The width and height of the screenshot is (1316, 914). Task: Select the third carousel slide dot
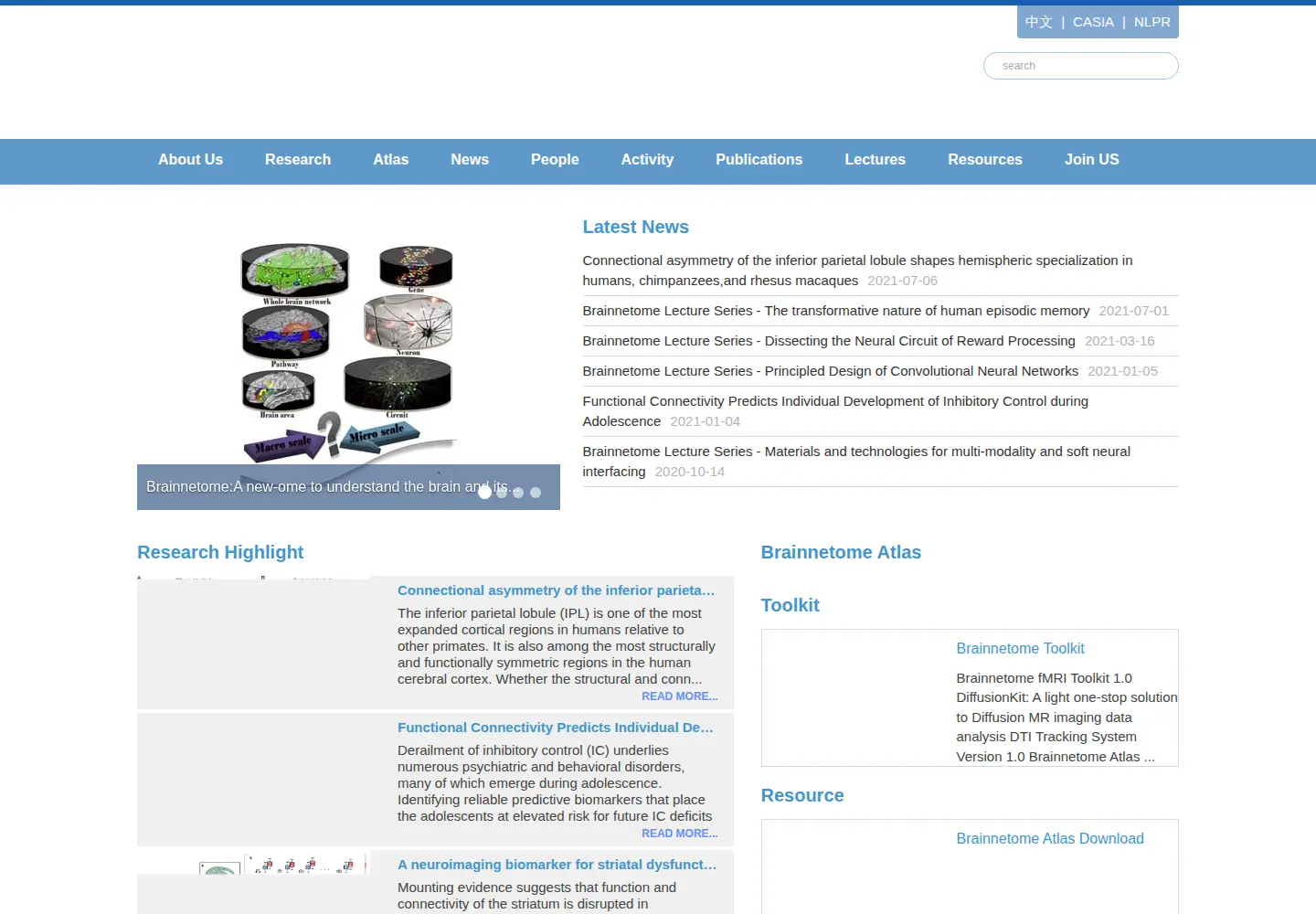tap(518, 493)
